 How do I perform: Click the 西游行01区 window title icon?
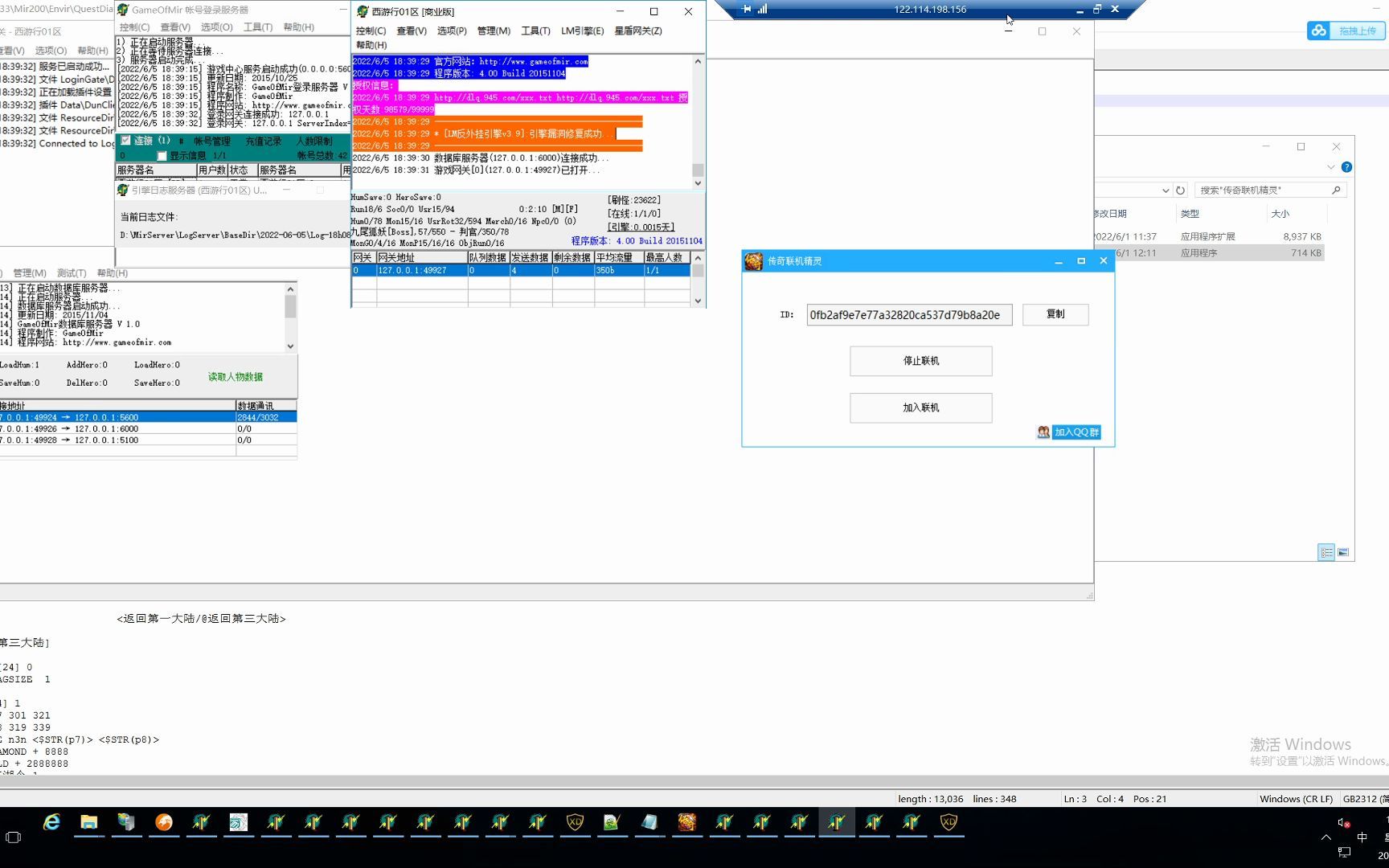point(363,11)
